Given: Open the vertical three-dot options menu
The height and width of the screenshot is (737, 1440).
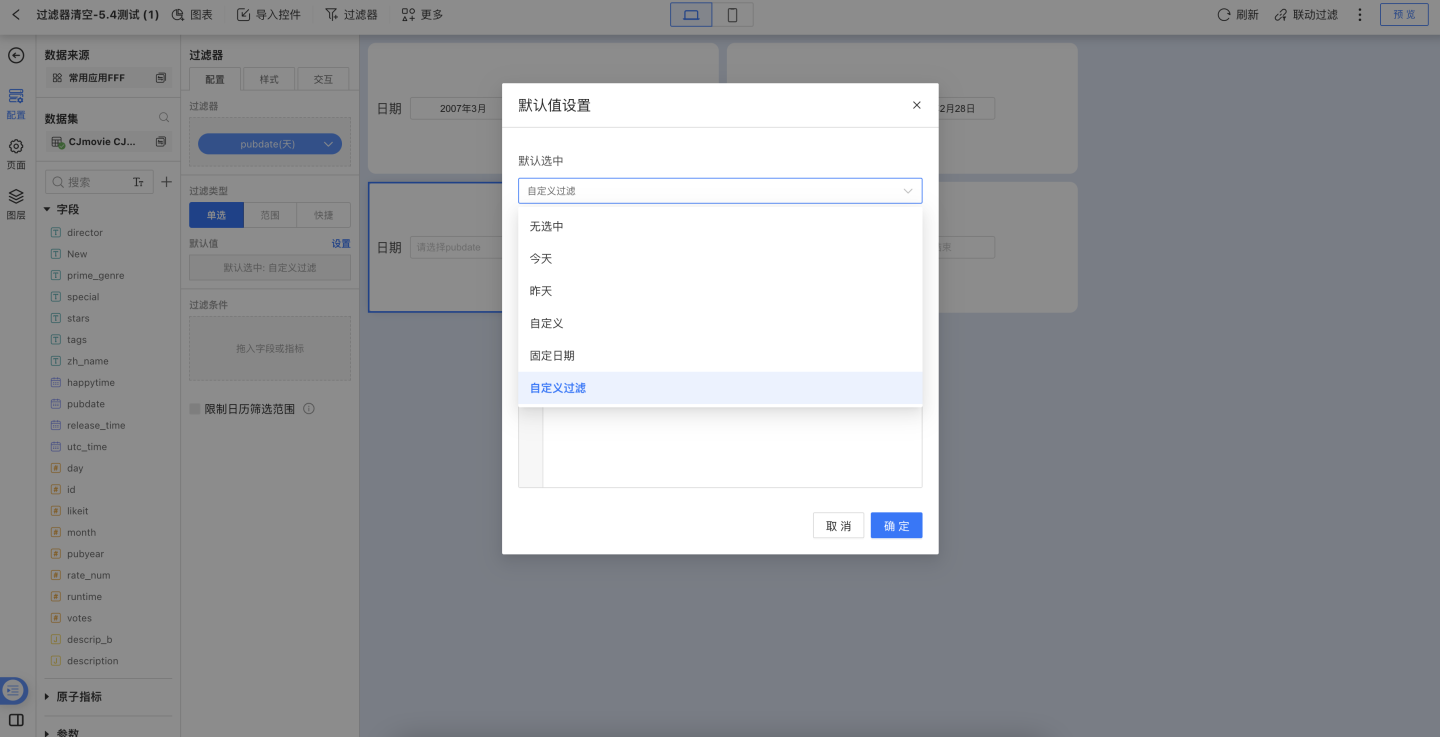Looking at the screenshot, I should 1360,15.
